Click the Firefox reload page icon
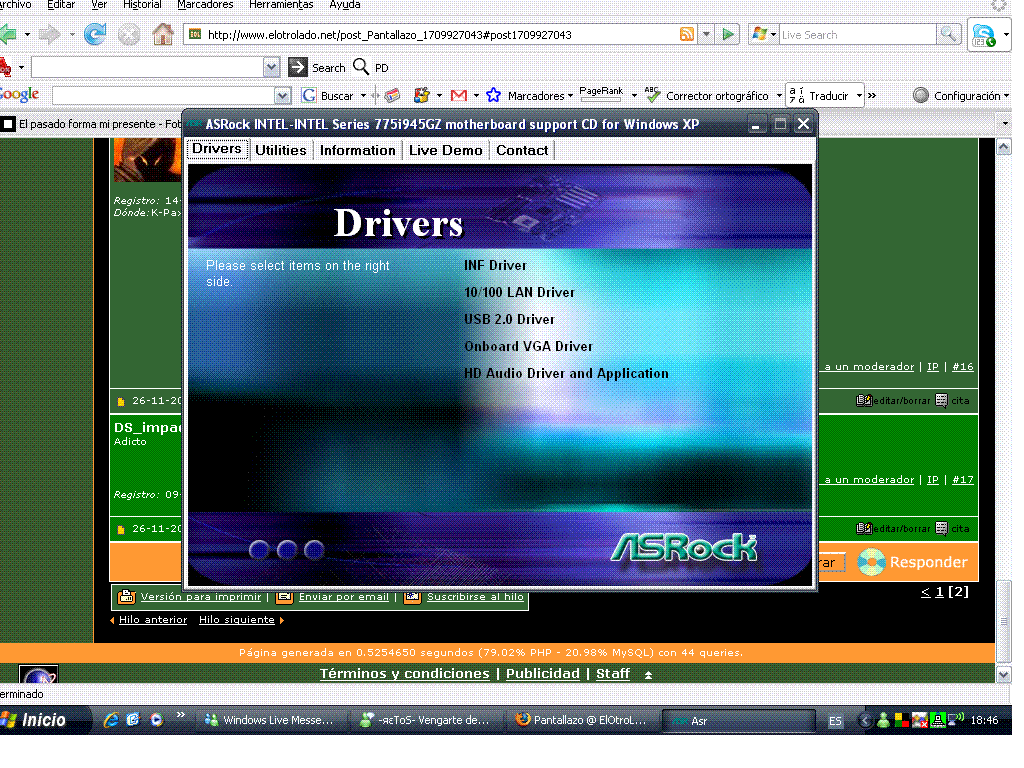Viewport: 1024px width, 768px height. (x=95, y=35)
